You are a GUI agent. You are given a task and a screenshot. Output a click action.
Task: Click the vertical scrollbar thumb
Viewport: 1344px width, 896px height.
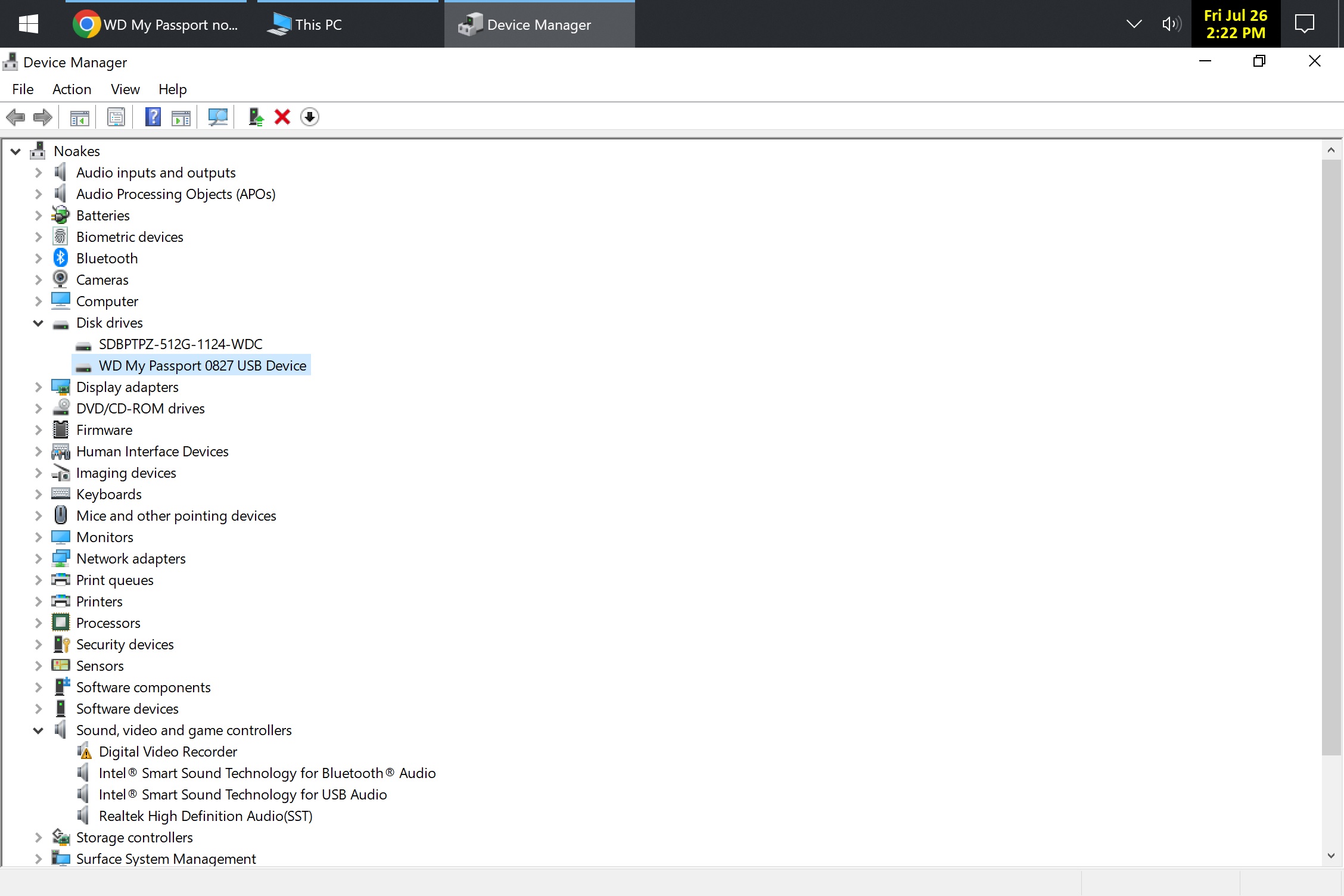(x=1331, y=458)
